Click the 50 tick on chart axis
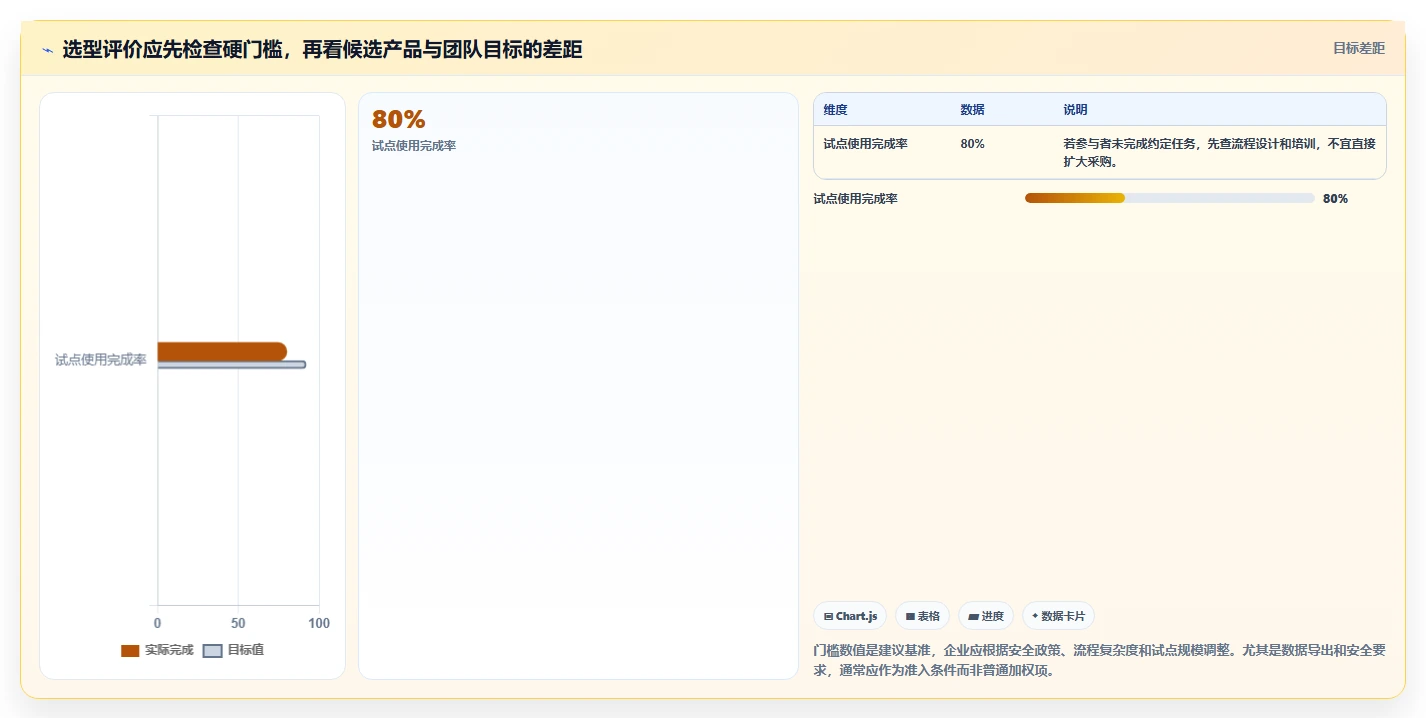Screen dimensions: 1426x718 pos(238,623)
